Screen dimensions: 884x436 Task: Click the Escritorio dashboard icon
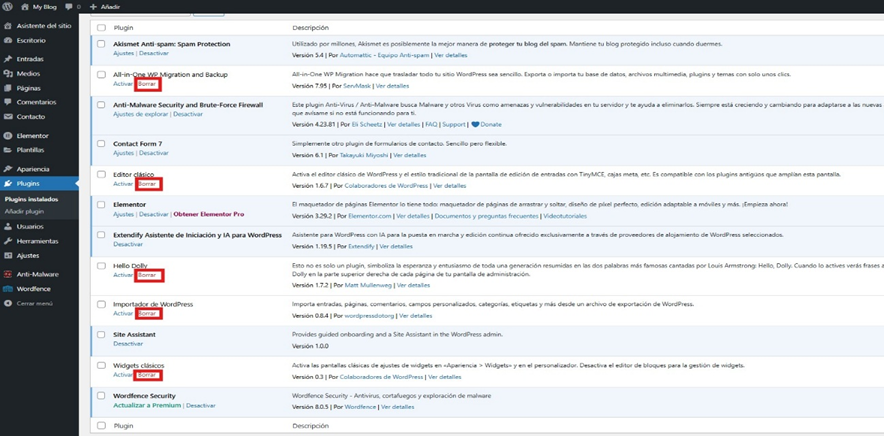pyautogui.click(x=8, y=41)
